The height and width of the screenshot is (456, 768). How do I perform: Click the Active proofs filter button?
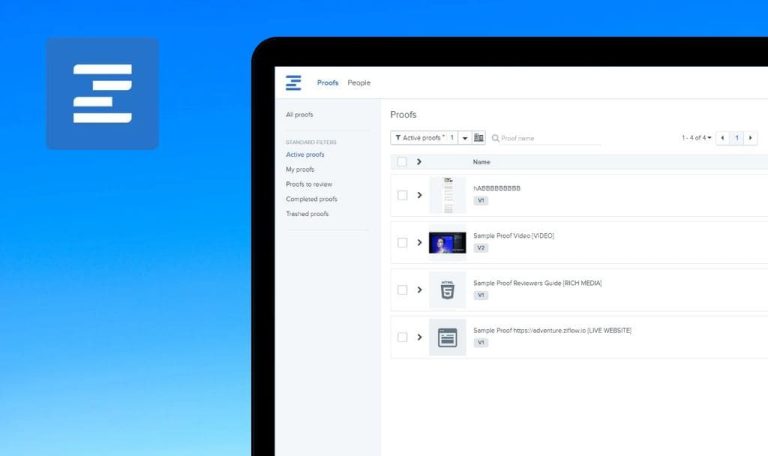[x=424, y=138]
